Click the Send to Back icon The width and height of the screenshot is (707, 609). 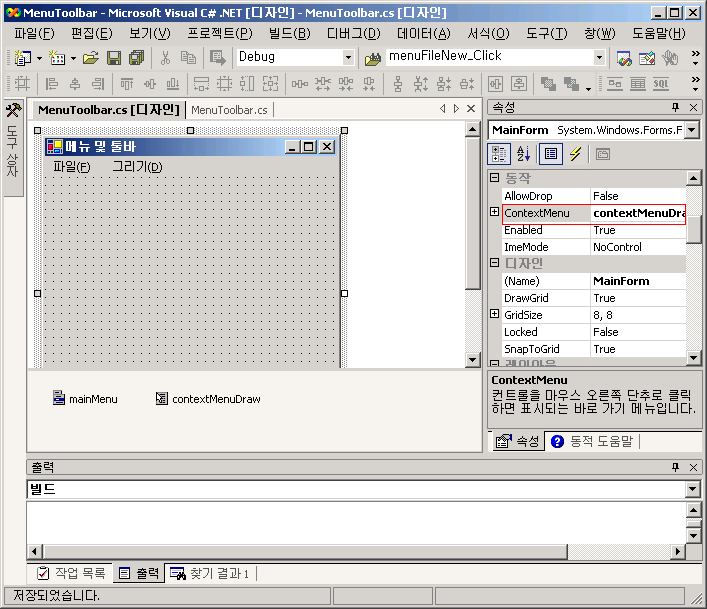[x=571, y=84]
